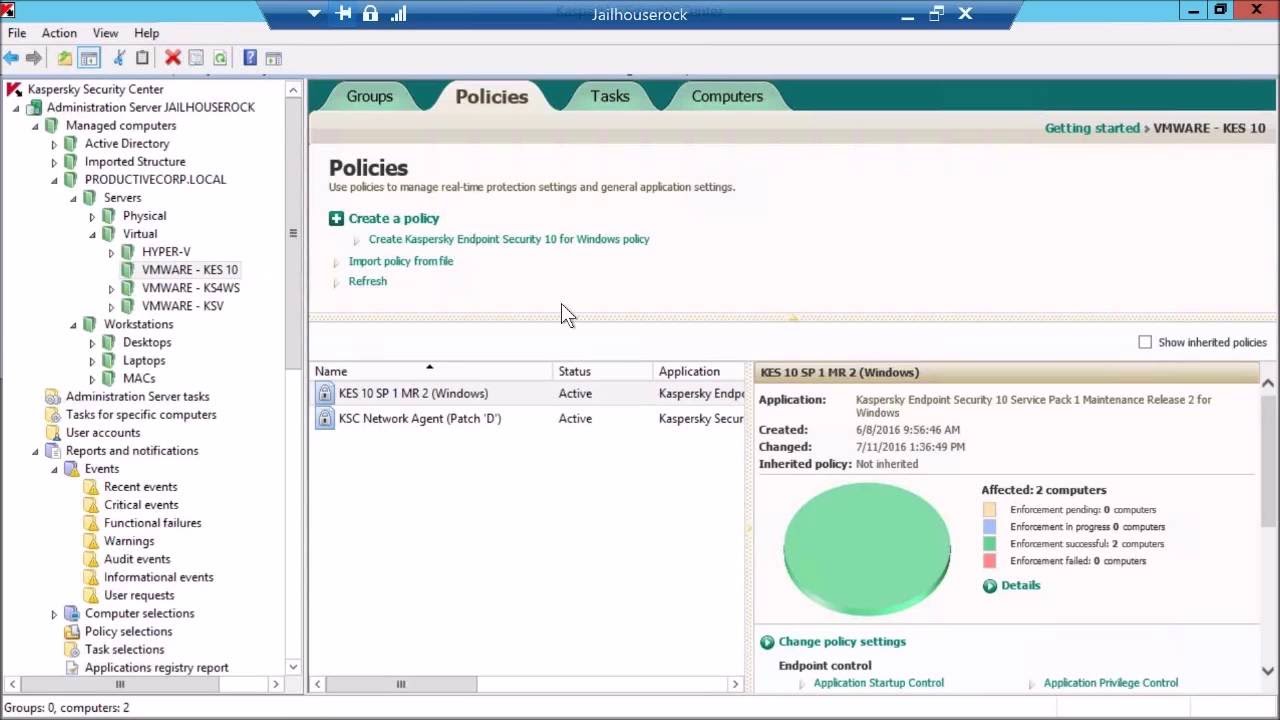
Task: Select the KSC Network Agent (Patch 'D') policy row
Action: tap(529, 418)
